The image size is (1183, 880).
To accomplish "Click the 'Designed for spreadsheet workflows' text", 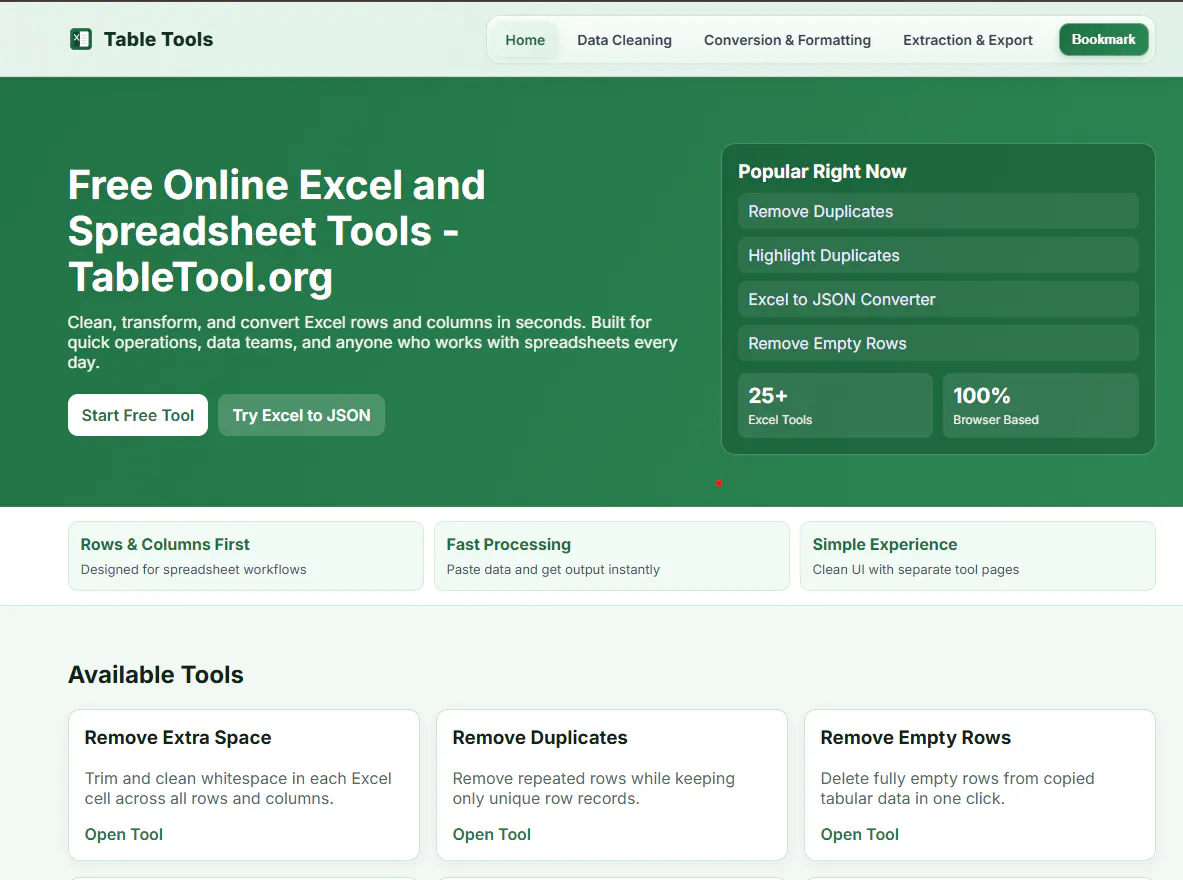I will 194,569.
